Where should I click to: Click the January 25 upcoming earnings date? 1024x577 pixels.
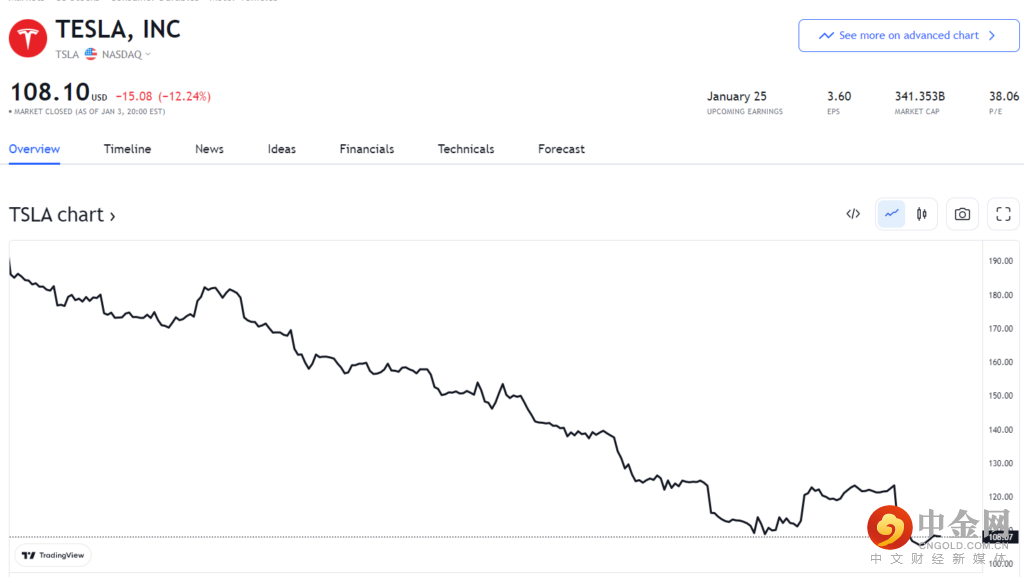[x=737, y=97]
